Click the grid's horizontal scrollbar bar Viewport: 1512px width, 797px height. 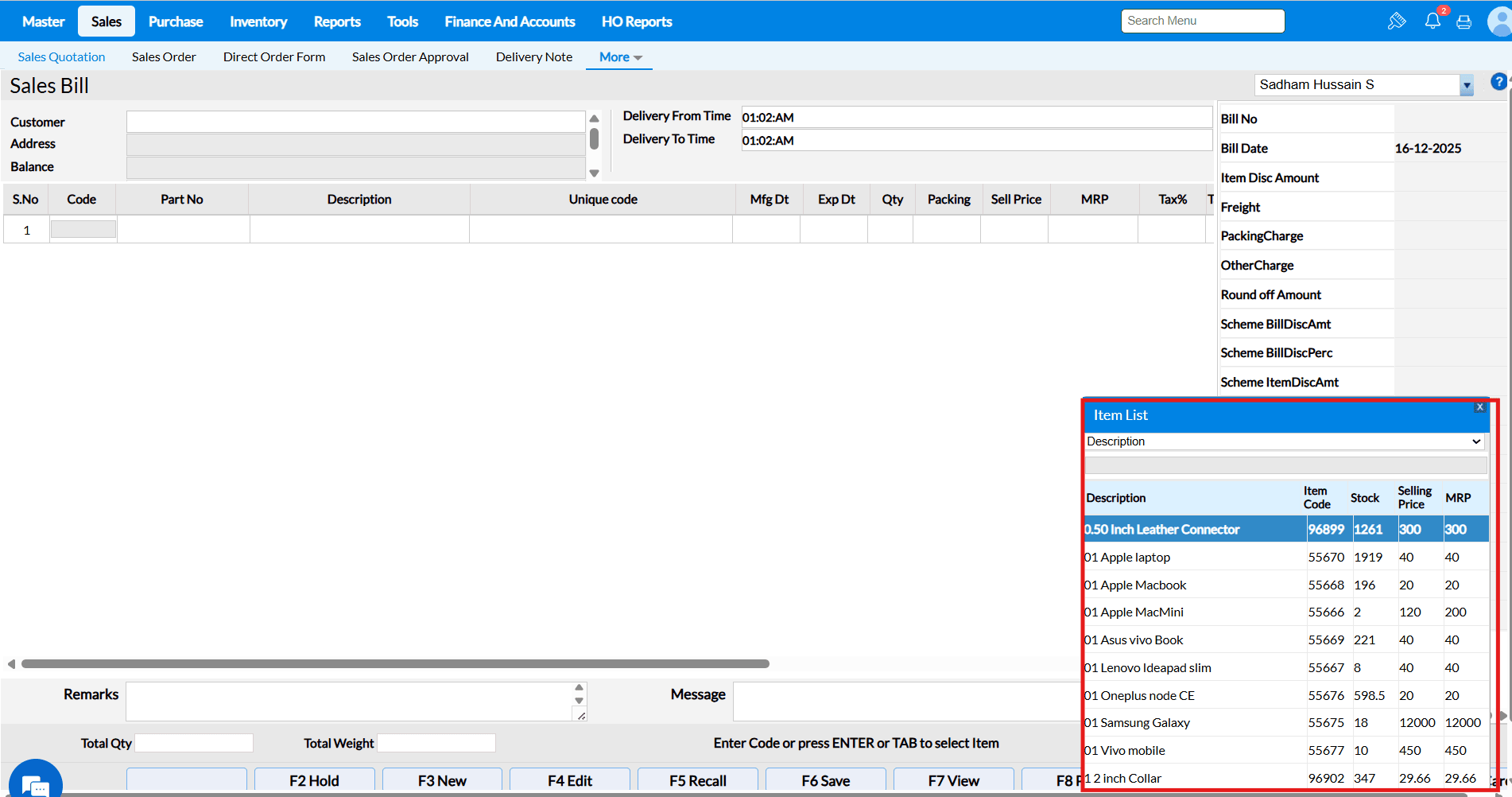coord(395,664)
